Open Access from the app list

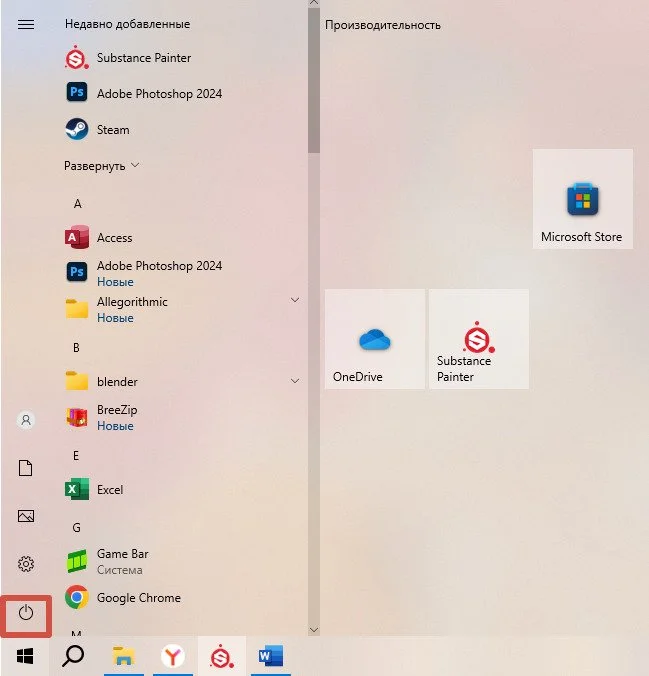tap(99, 238)
